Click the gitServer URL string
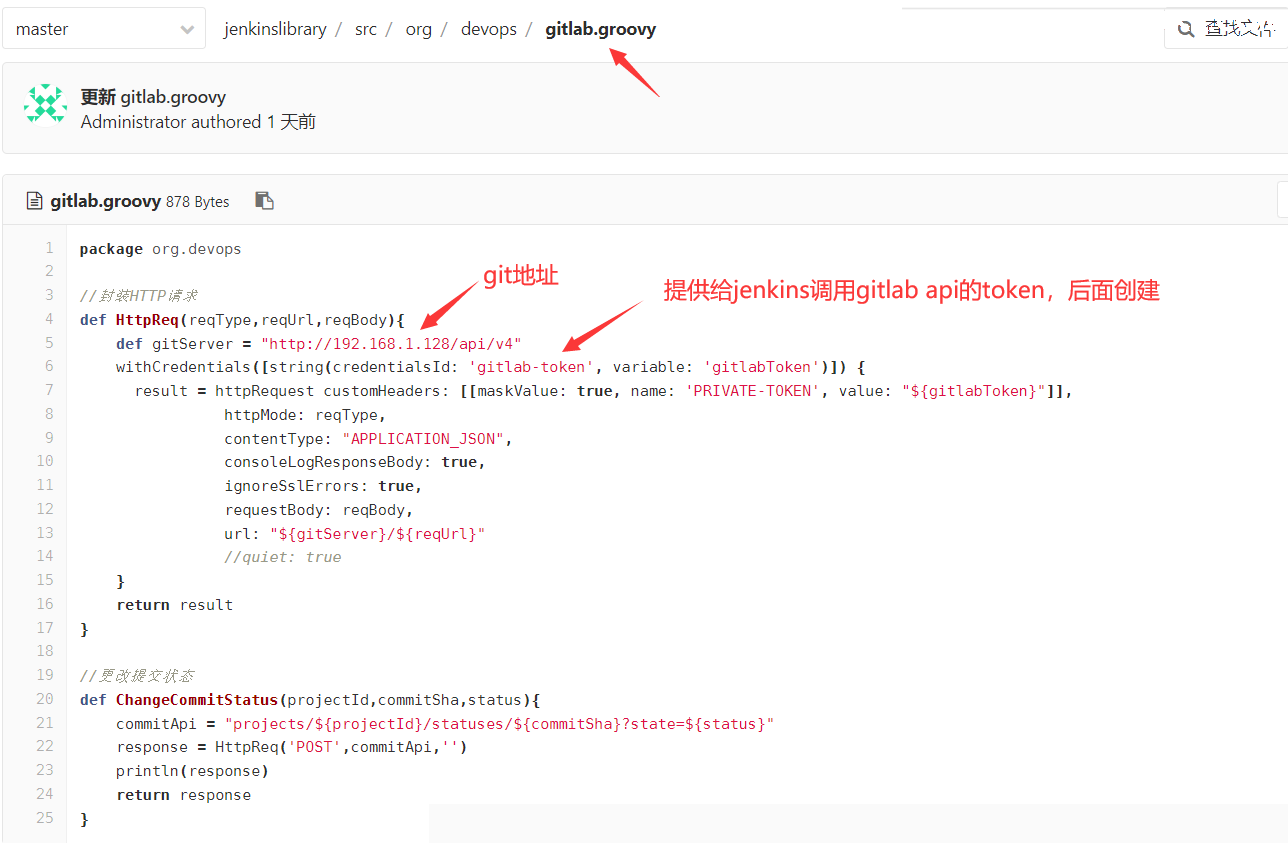This screenshot has height=843, width=1288. 391,344
